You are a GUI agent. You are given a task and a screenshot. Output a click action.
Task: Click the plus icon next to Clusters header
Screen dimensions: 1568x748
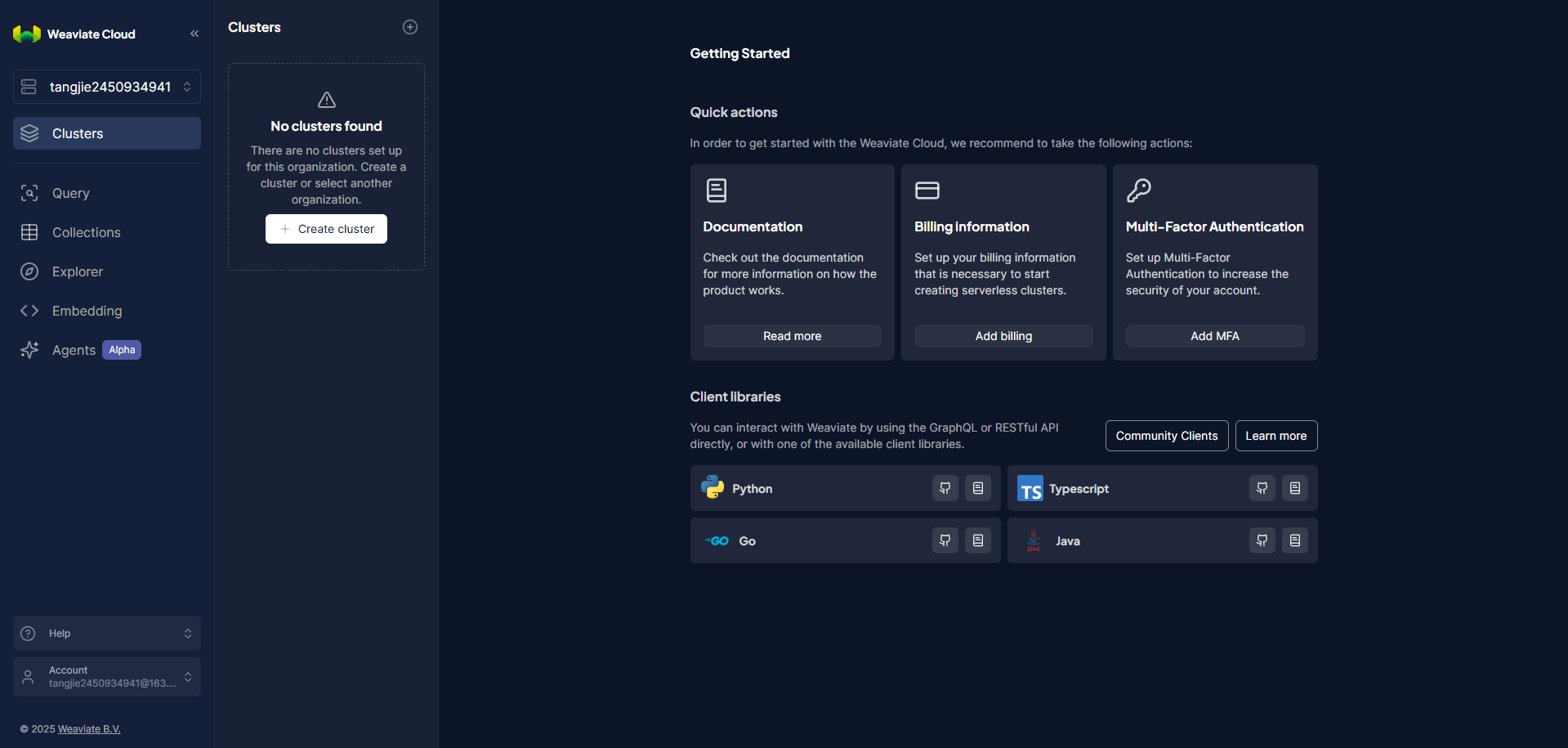tap(410, 27)
